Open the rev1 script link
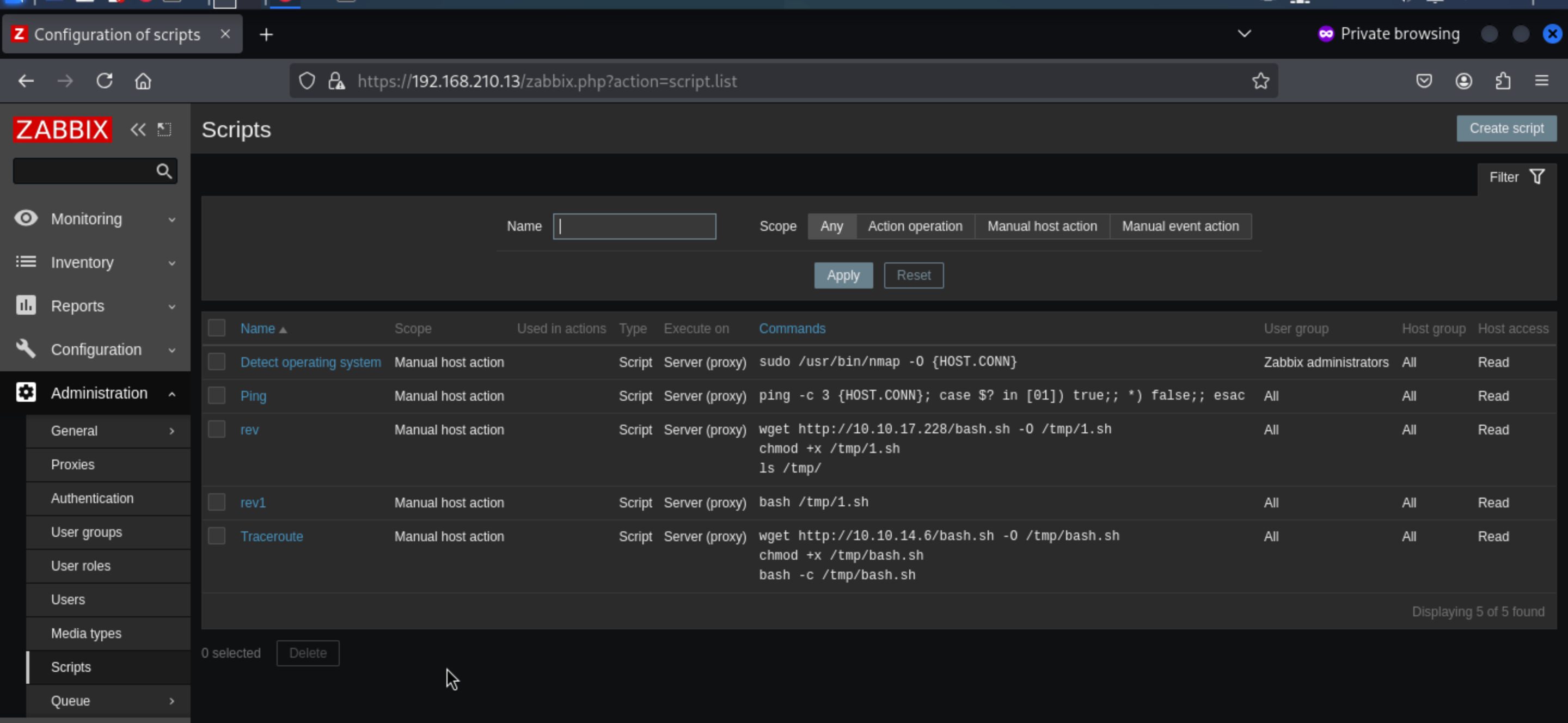The height and width of the screenshot is (723, 1568). [x=253, y=503]
